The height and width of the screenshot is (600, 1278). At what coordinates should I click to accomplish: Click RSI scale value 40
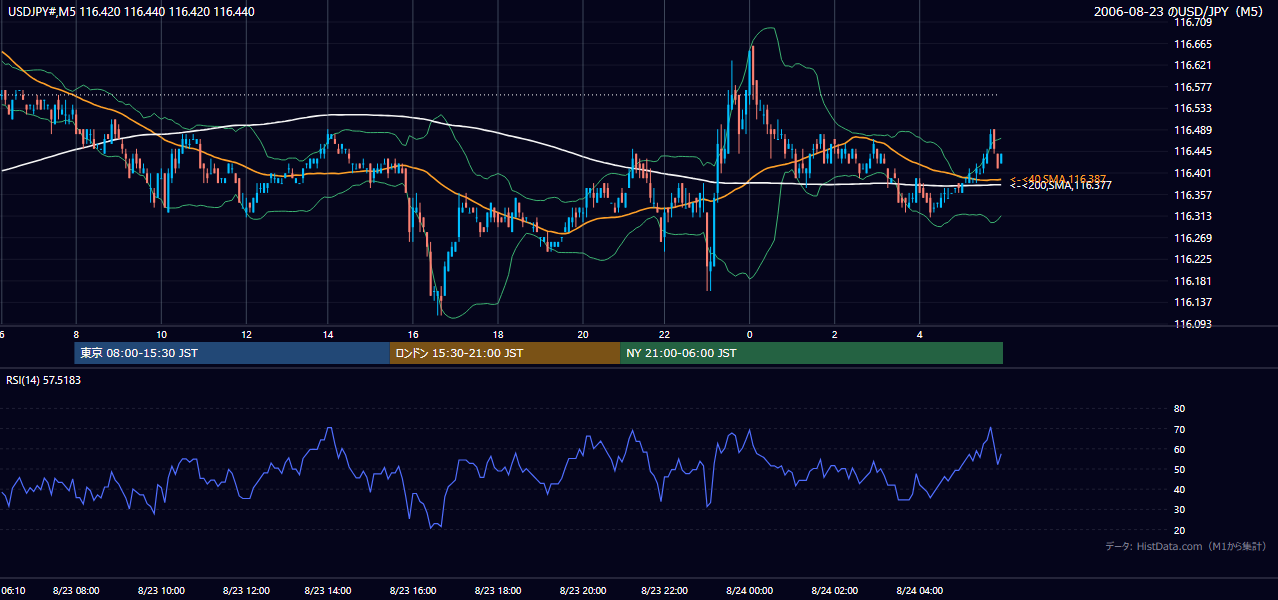click(x=1179, y=489)
